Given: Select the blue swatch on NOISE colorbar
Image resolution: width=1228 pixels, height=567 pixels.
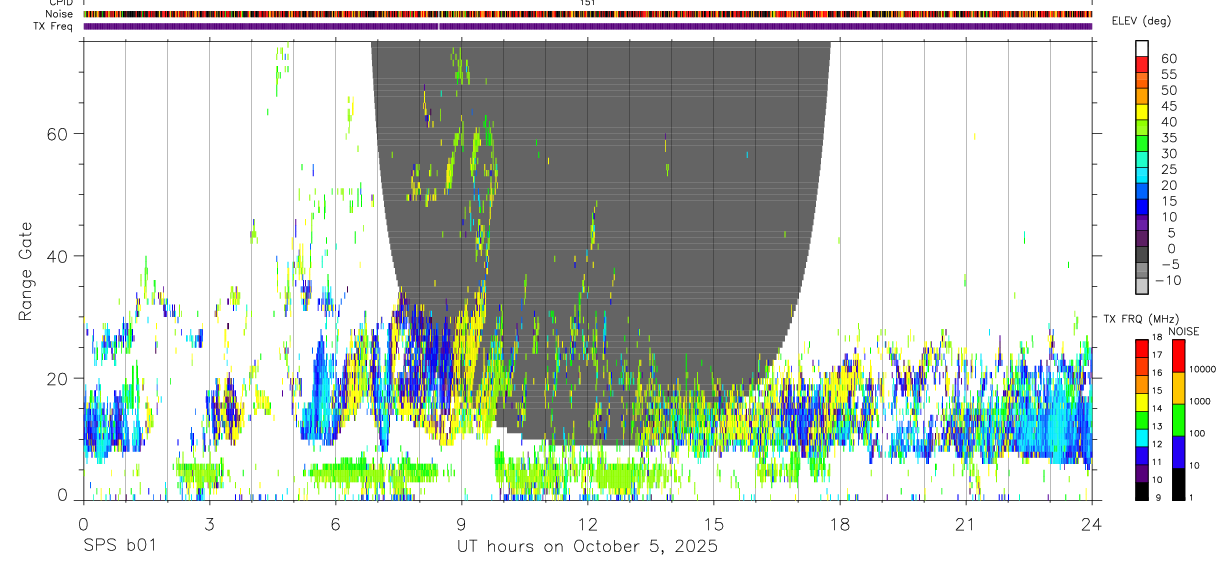Looking at the screenshot, I should click(x=1177, y=452).
